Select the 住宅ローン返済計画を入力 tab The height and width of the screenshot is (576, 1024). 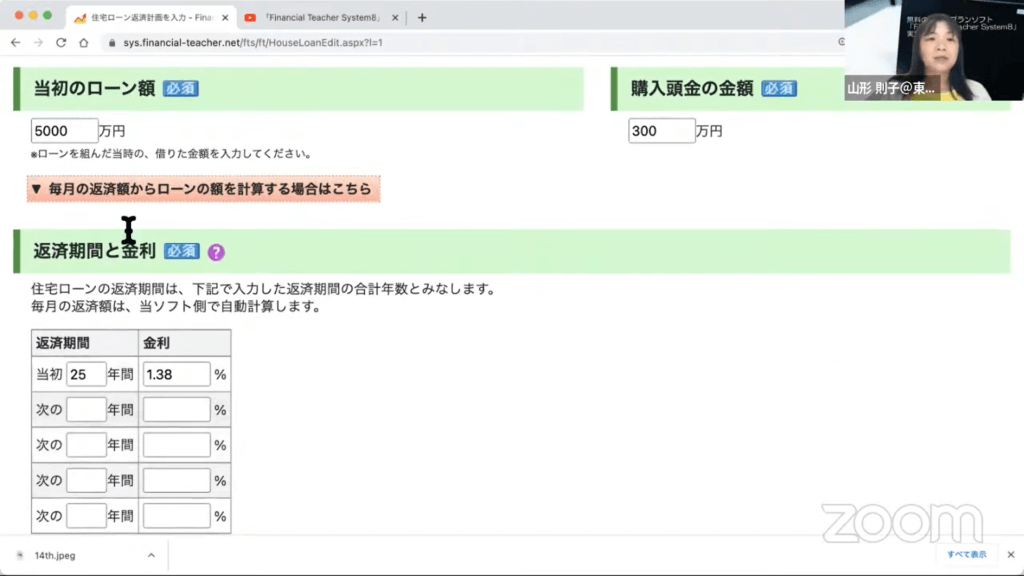[x=152, y=18]
